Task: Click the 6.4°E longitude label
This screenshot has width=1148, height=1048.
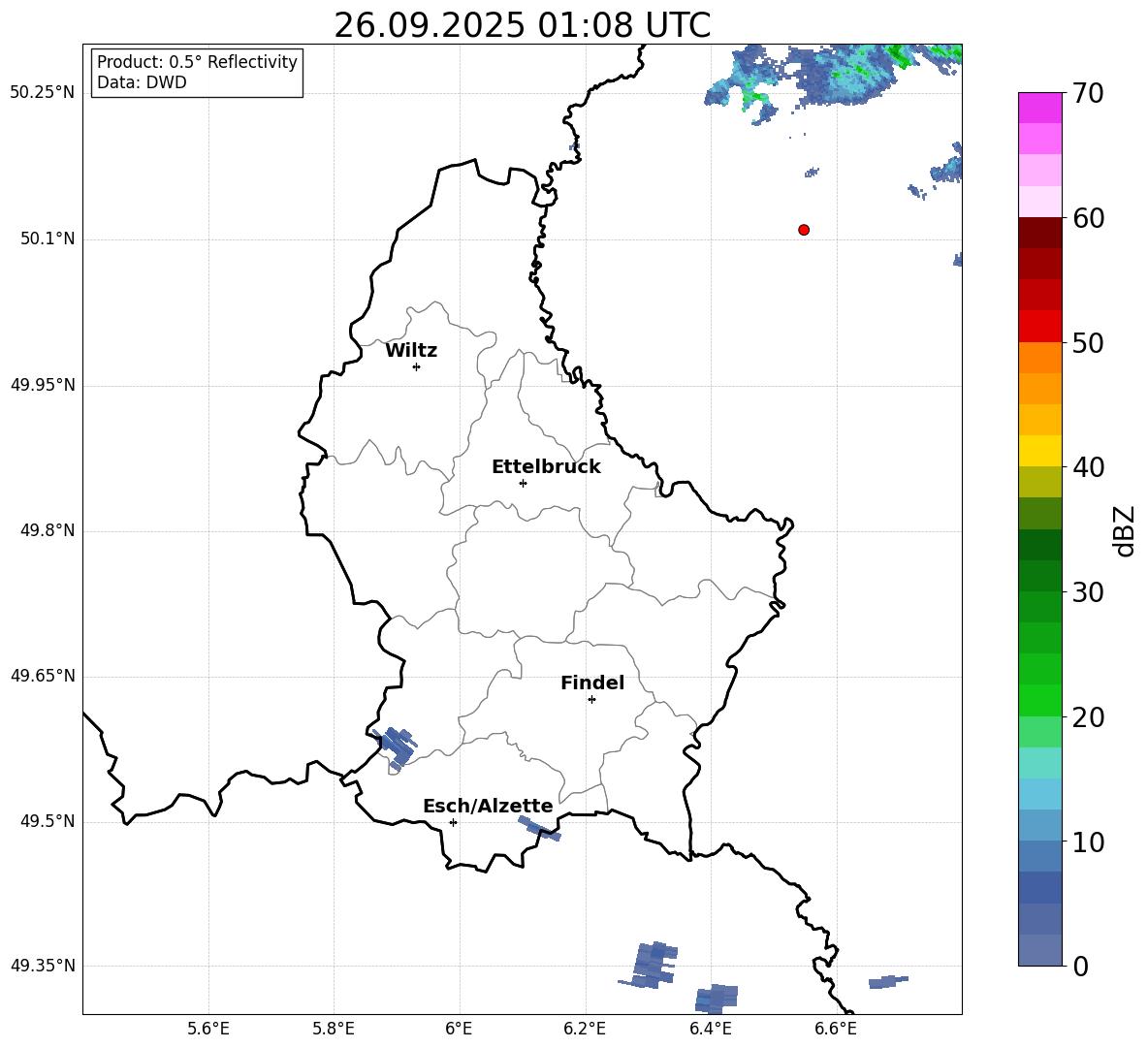Action: click(x=710, y=1029)
